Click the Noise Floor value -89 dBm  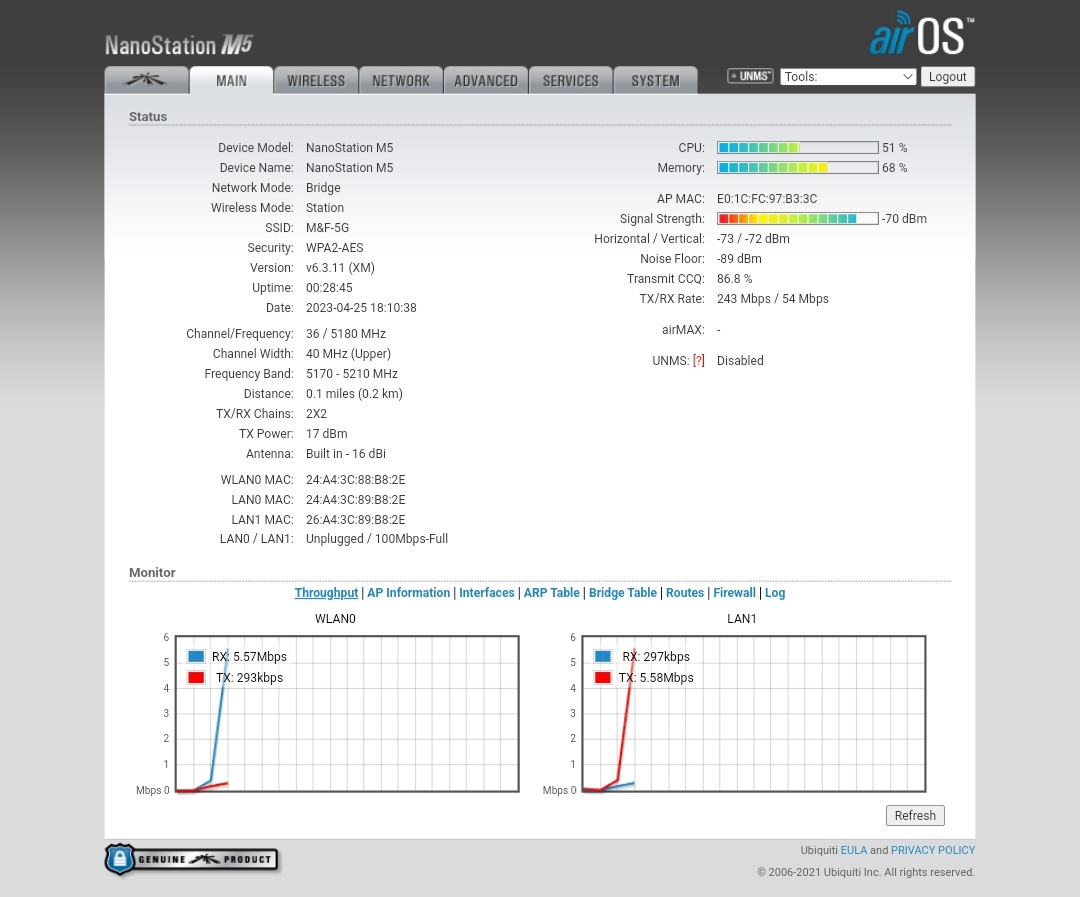[739, 258]
